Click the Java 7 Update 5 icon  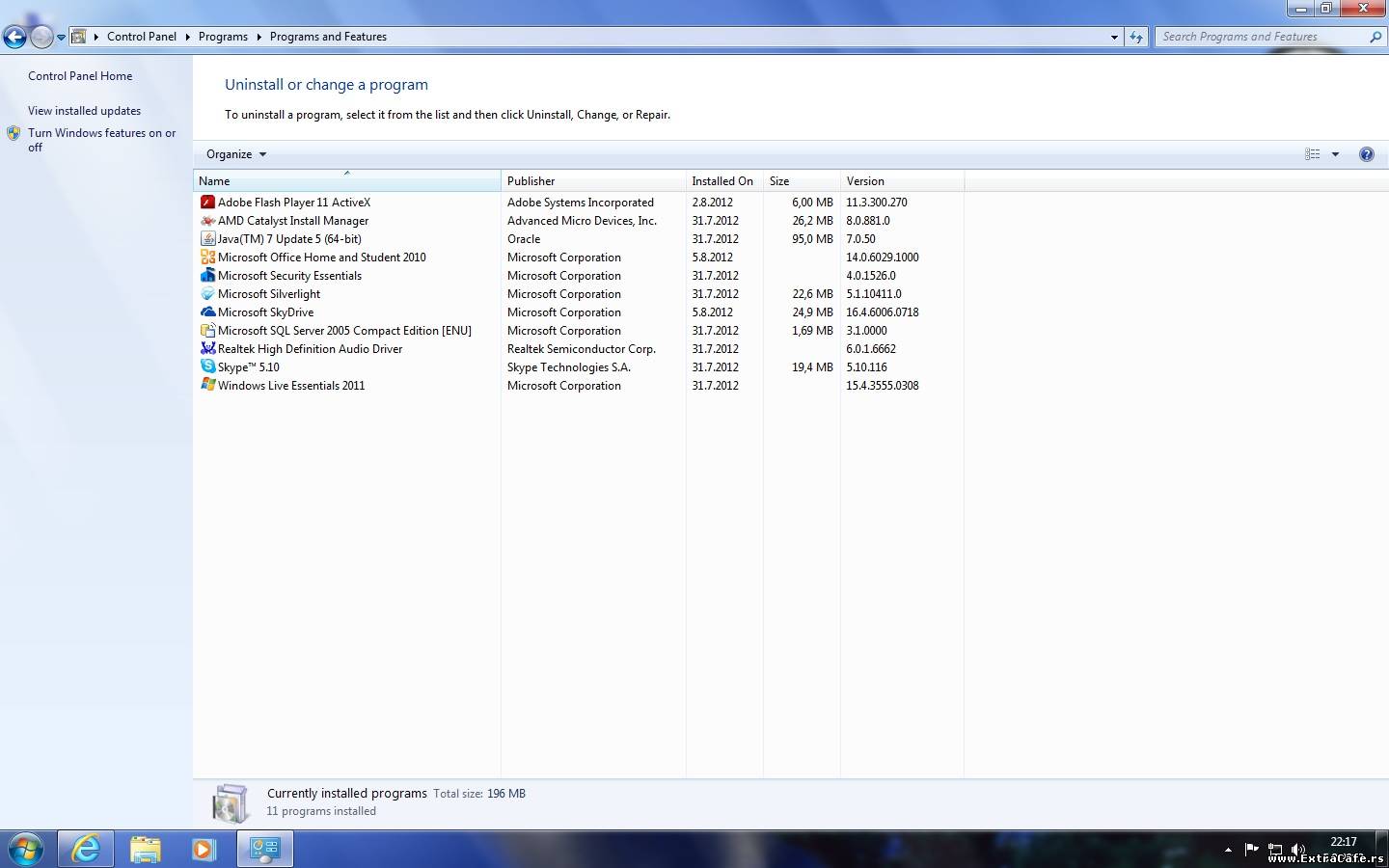tap(207, 239)
